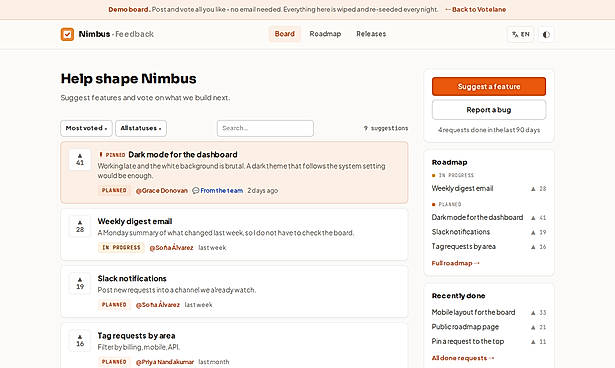
Task: Click the Nimbus orange checkmark logo
Action: pos(67,34)
